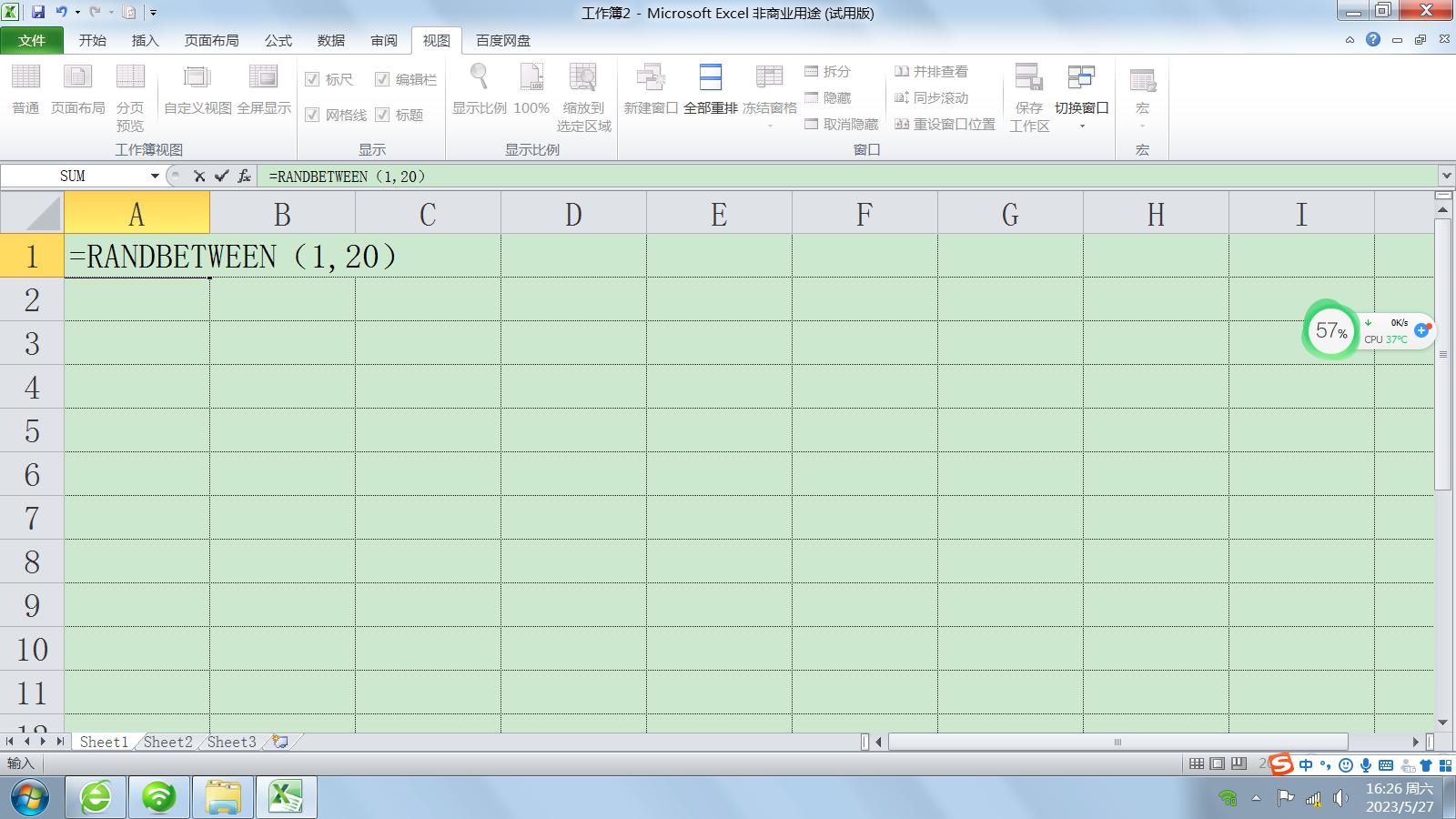
Task: Confirm formula with Enter checkmark icon
Action: coord(221,177)
